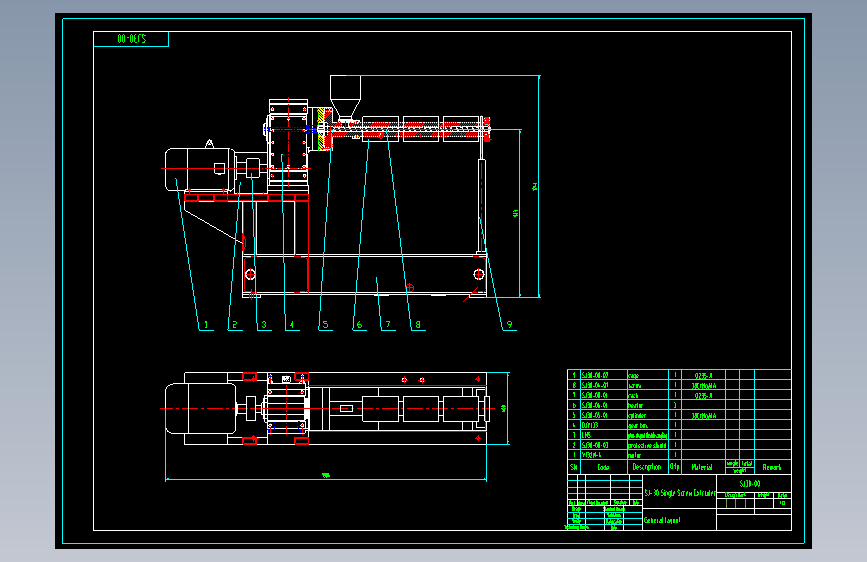Image resolution: width=867 pixels, height=562 pixels.
Task: Select callout number 1 below the elevation view
Action: coord(206,325)
